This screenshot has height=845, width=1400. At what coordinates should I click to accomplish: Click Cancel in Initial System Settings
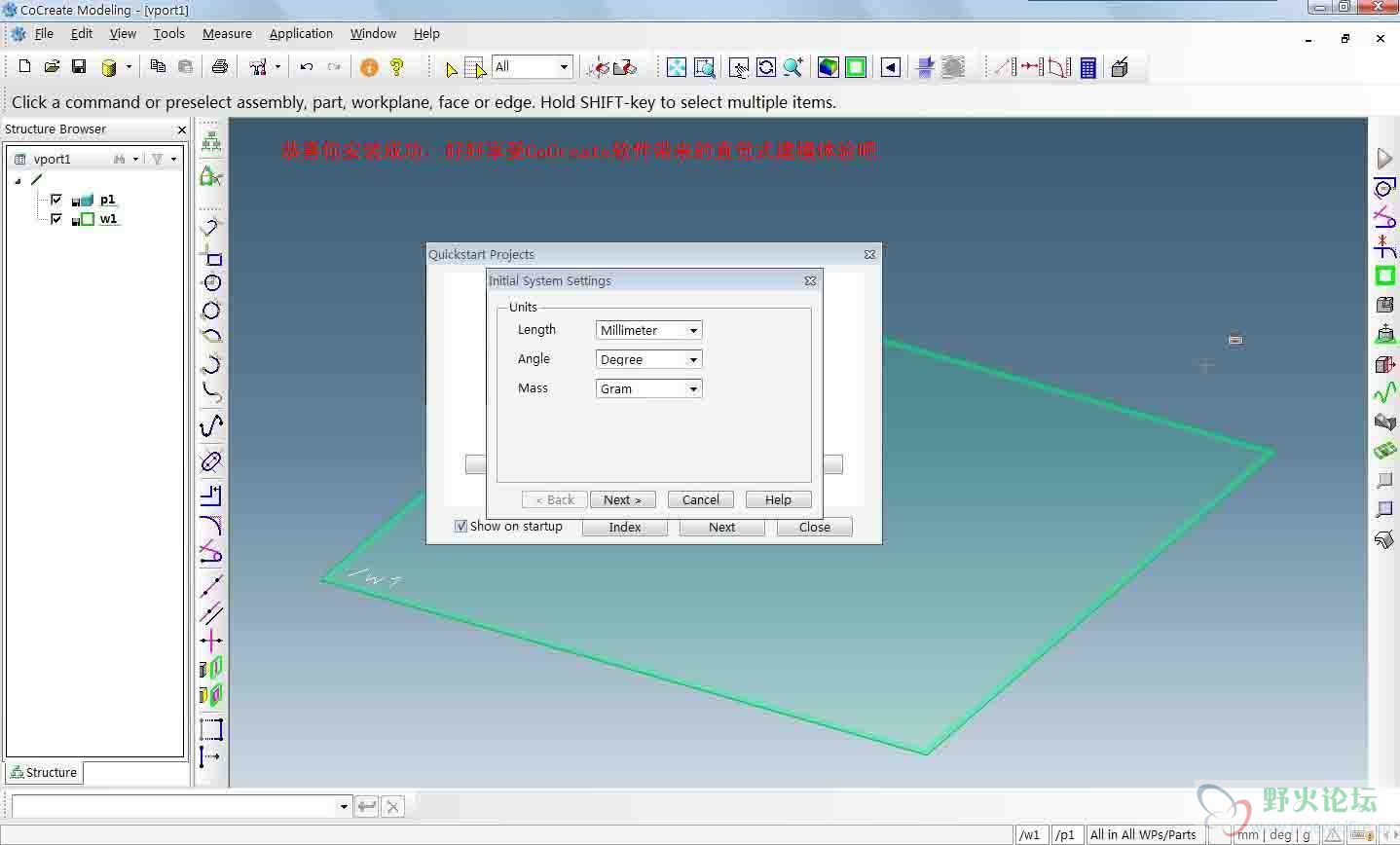700,499
